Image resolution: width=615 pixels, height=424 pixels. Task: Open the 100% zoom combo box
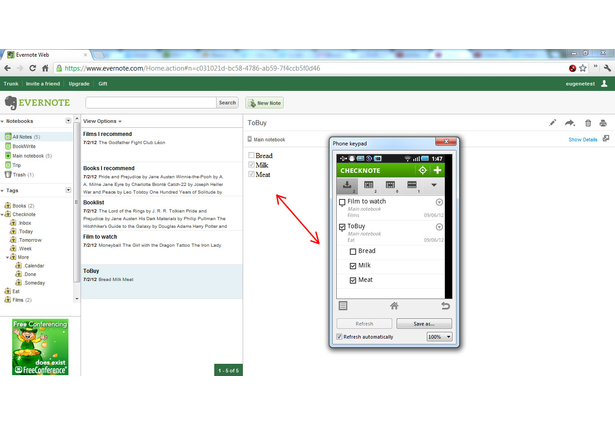tap(439, 337)
